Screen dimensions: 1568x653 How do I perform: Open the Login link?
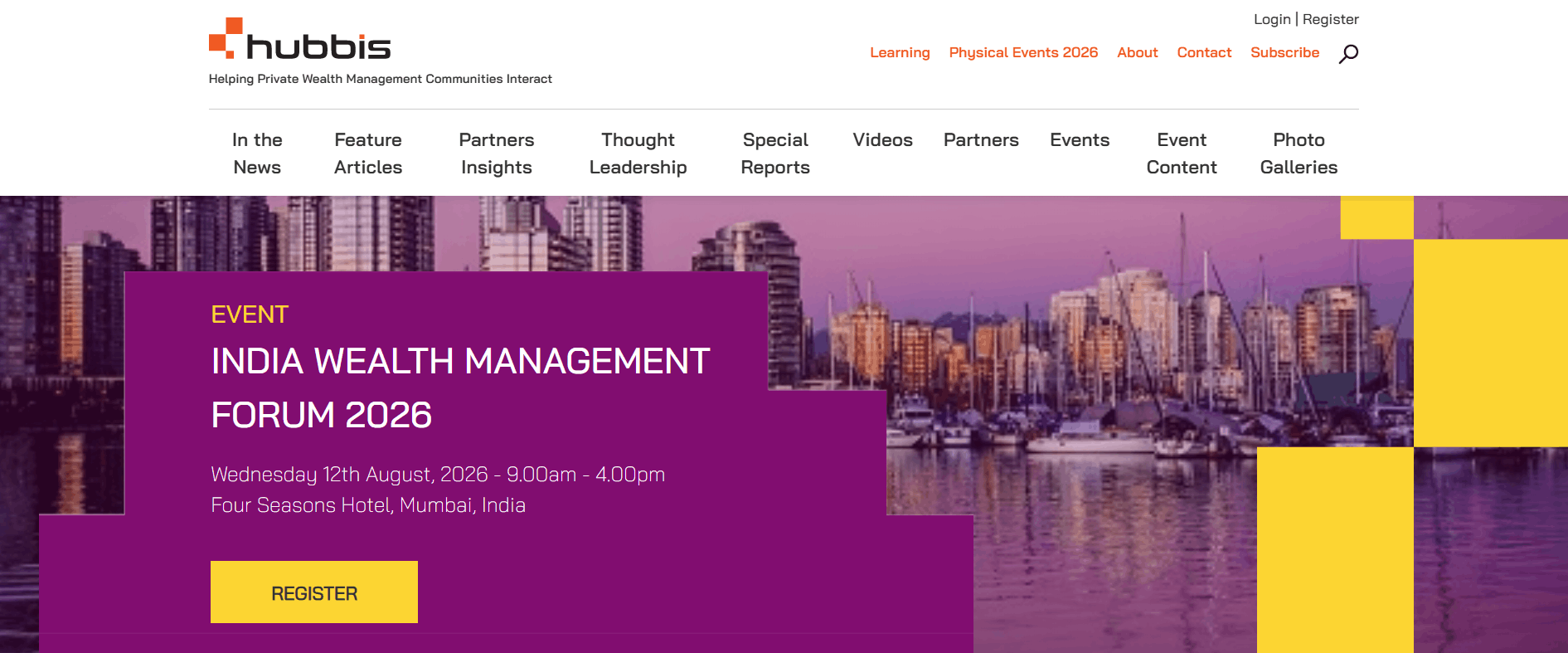(x=1271, y=19)
